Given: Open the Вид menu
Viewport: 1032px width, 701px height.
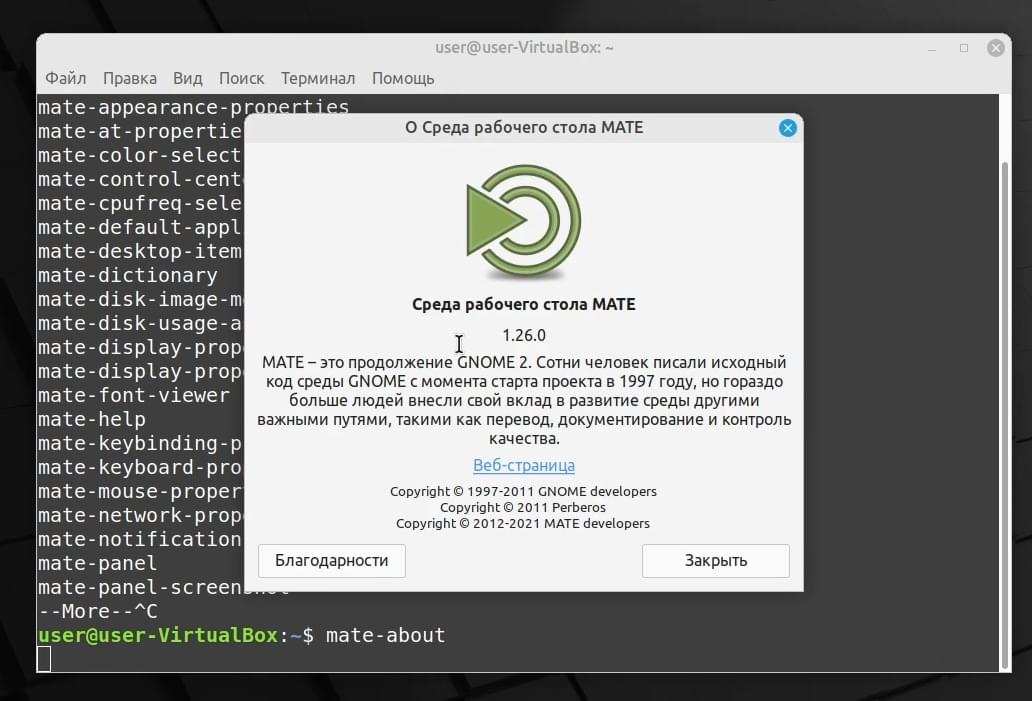Looking at the screenshot, I should point(188,78).
